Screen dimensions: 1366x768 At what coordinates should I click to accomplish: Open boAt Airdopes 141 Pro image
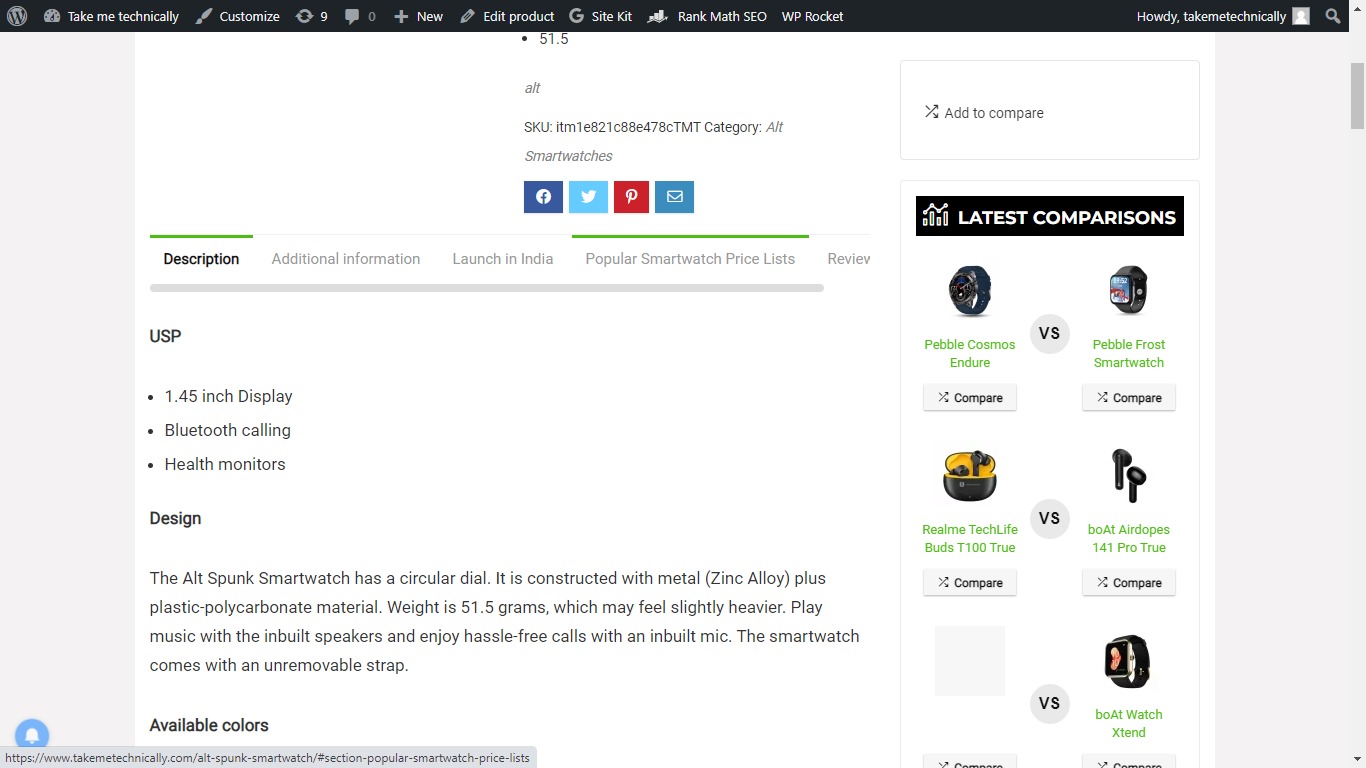[x=1129, y=476]
